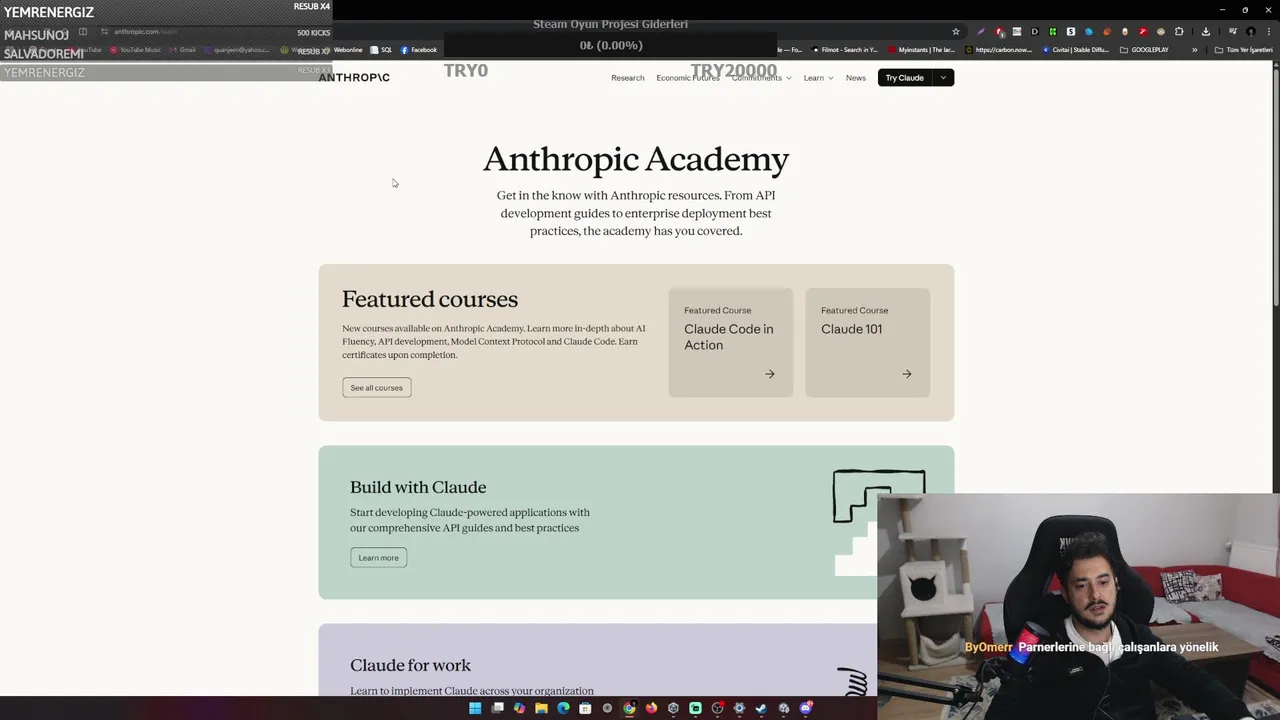The width and height of the screenshot is (1280, 720).
Task: Open Task View in the taskbar
Action: 497,708
